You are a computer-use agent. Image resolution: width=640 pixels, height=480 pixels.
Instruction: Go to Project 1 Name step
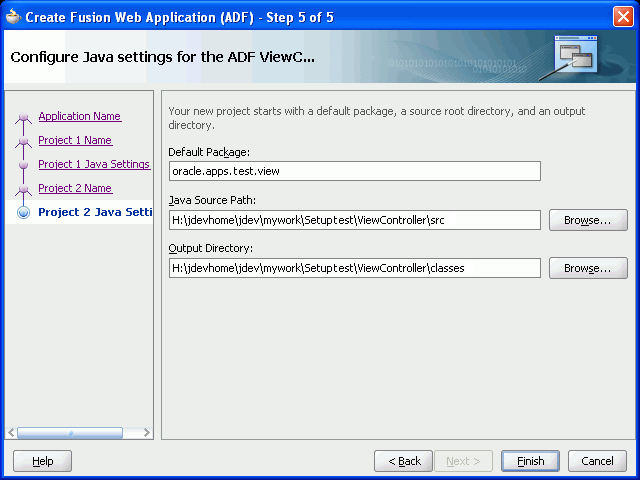[75, 140]
